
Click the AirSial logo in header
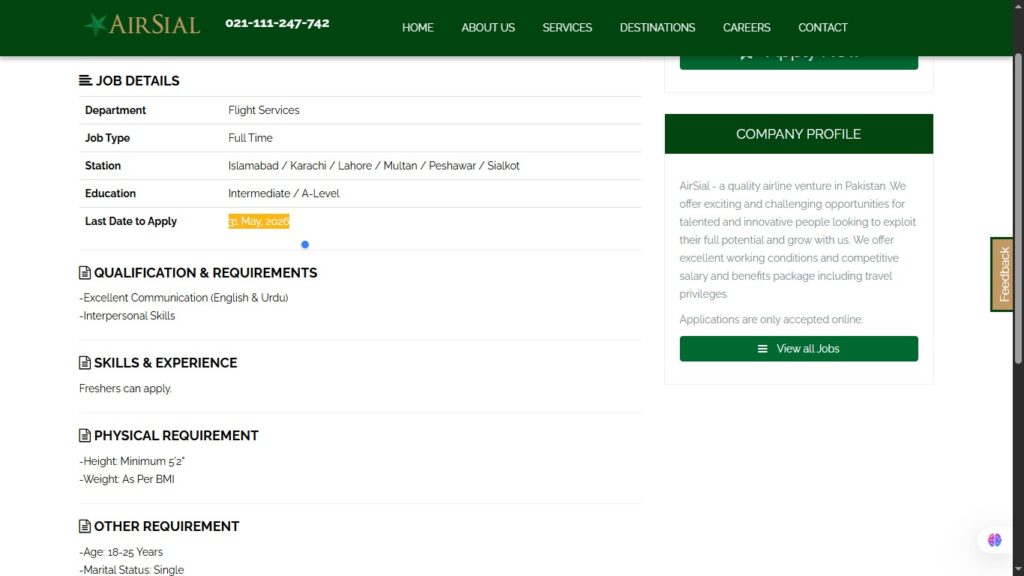[142, 25]
